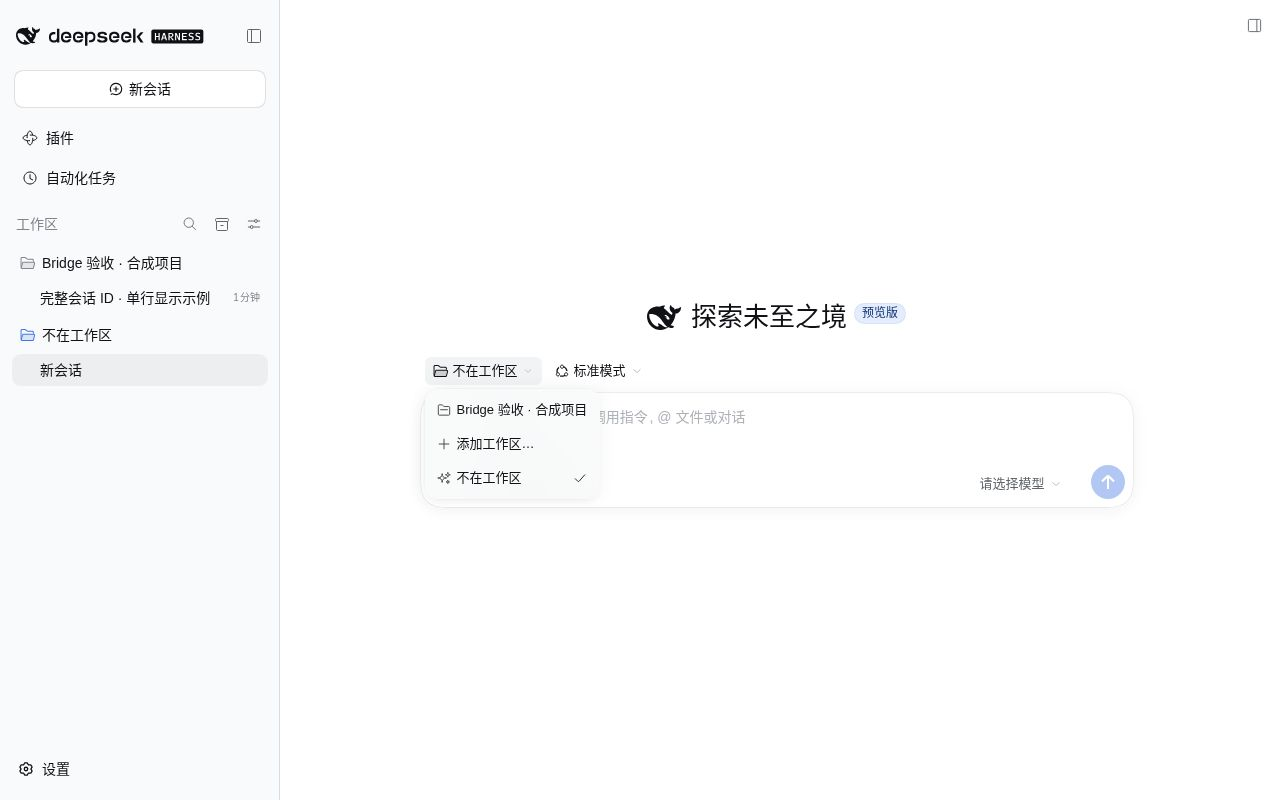This screenshot has height=800, width=1280.
Task: Click the 1分钟 timestamp on conversation row
Action: [x=246, y=297]
